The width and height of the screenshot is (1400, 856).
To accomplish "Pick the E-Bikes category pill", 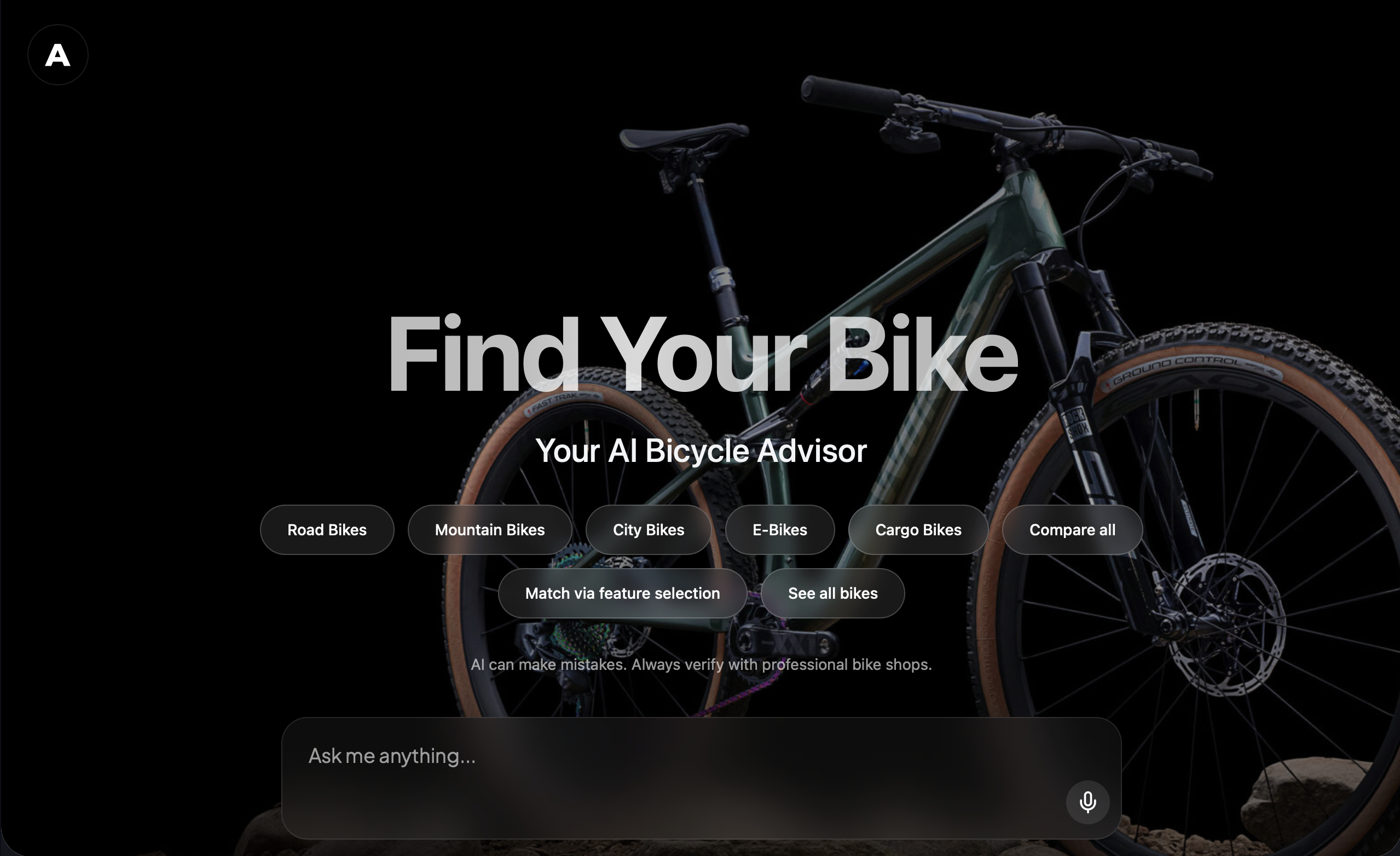I will 779,529.
